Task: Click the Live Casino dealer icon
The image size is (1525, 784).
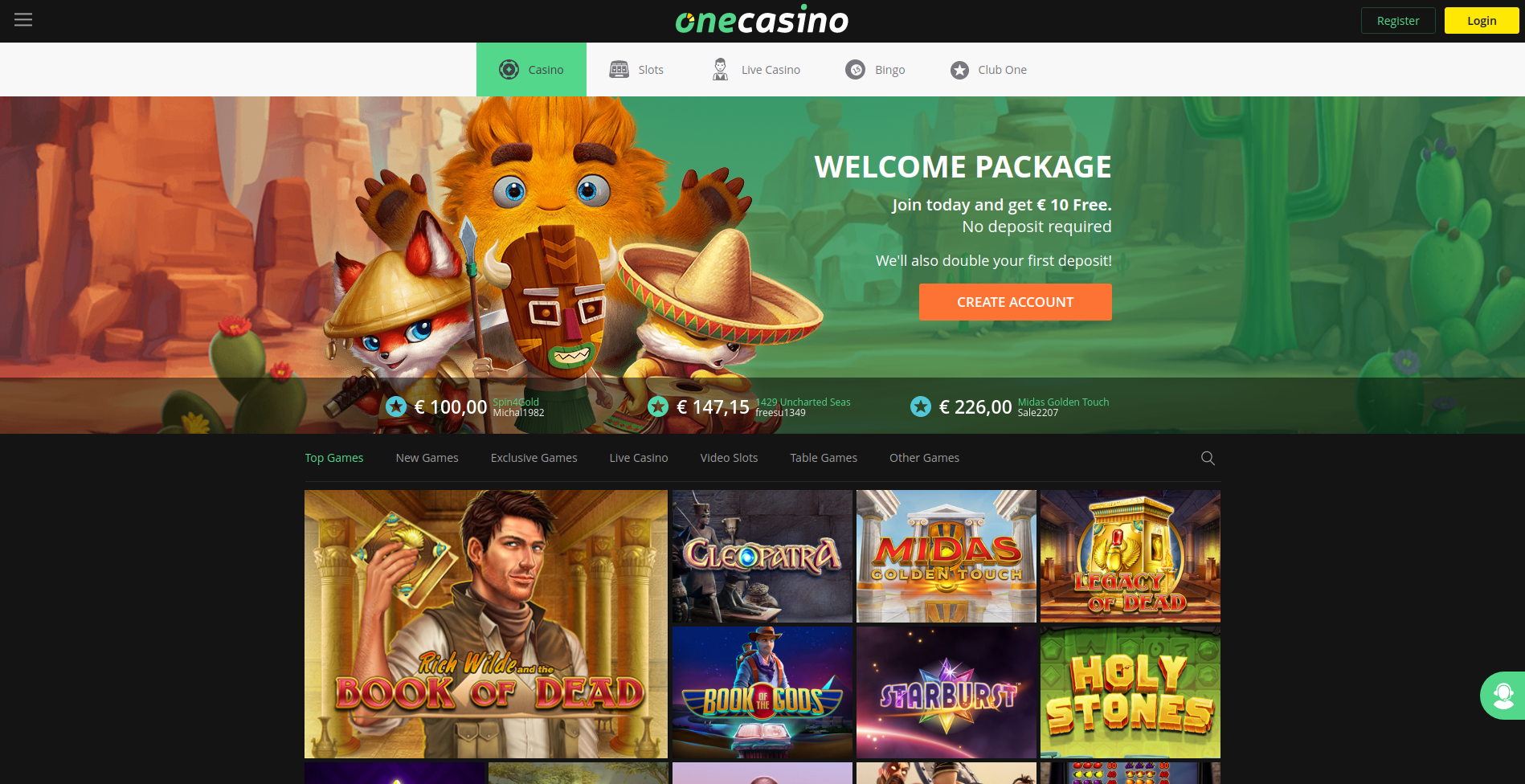Action: pos(721,69)
